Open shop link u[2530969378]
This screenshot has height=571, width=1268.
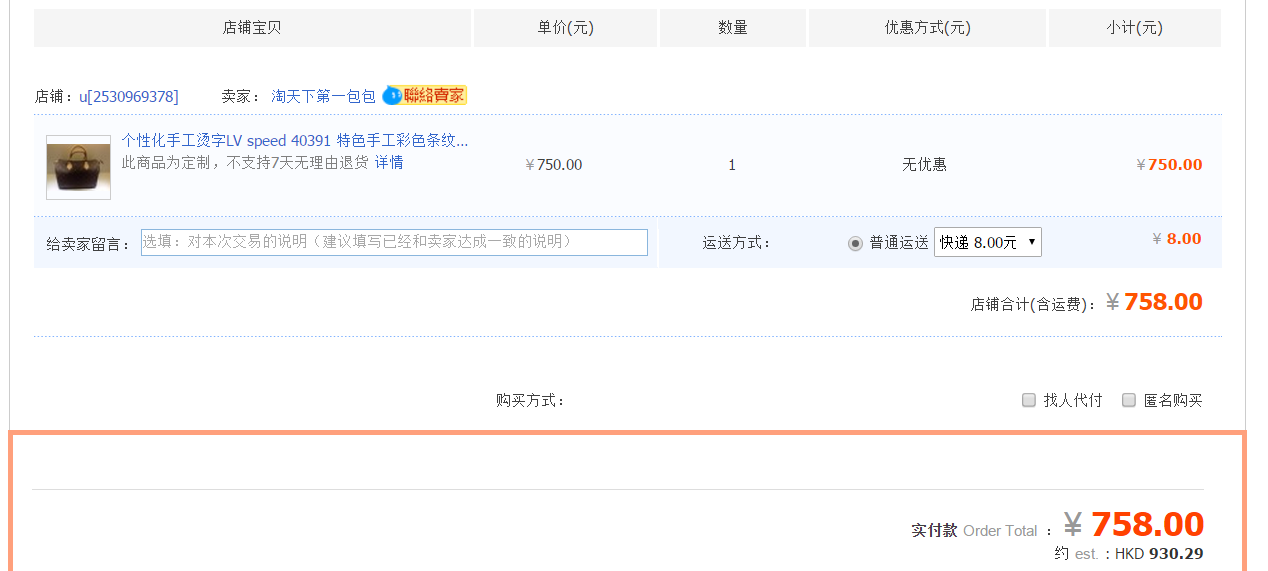[129, 97]
